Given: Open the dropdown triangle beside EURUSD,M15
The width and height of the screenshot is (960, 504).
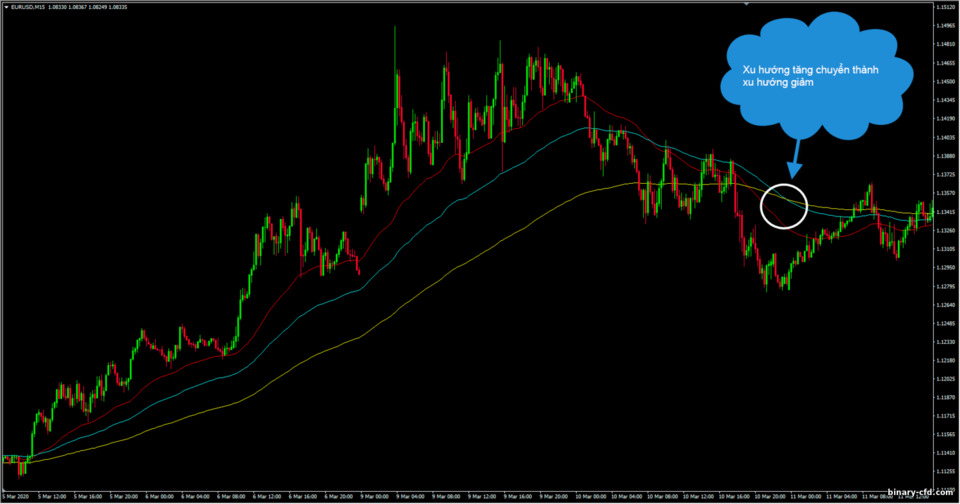Looking at the screenshot, I should (x=6, y=7).
